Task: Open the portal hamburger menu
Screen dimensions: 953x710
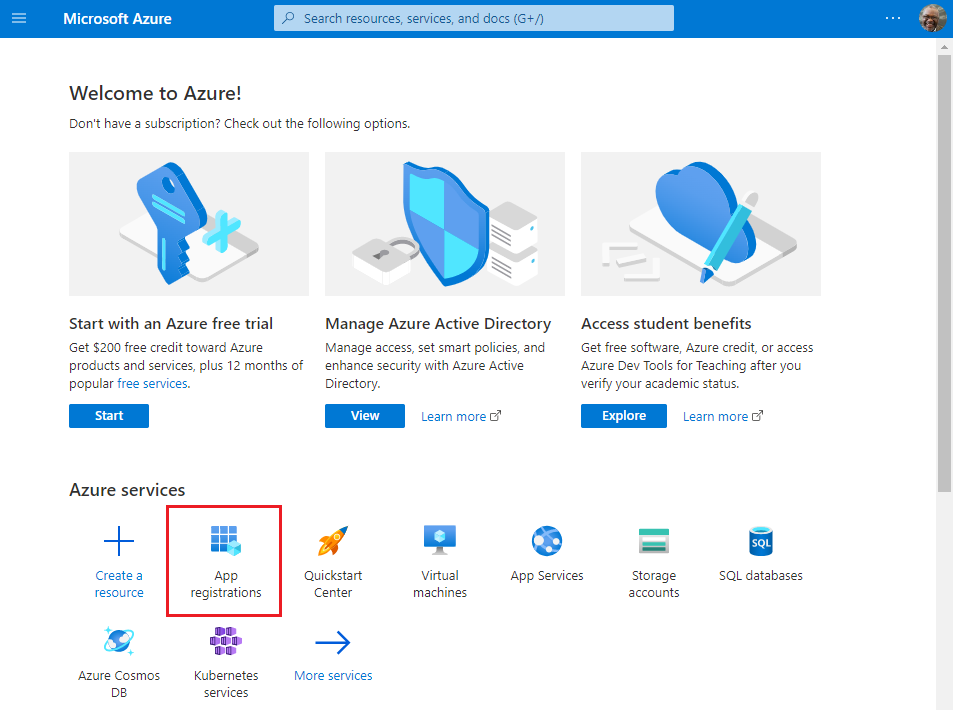Action: [19, 18]
